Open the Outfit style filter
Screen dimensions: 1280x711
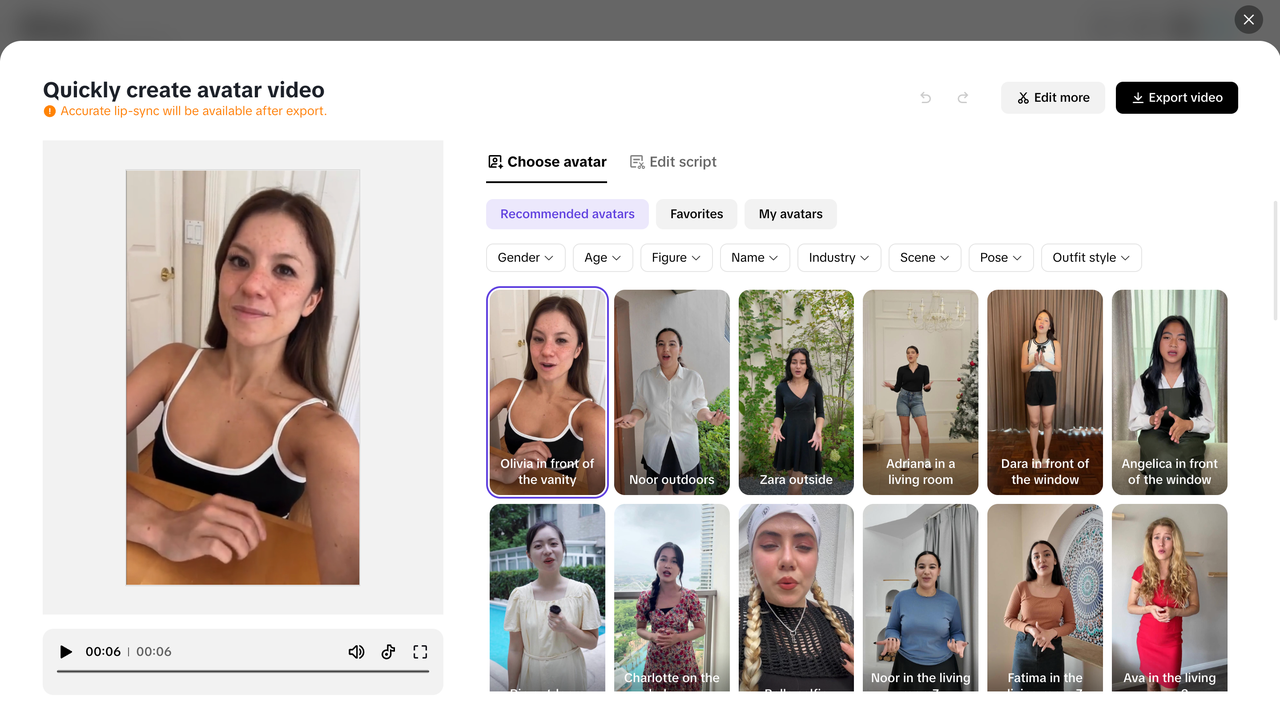[x=1090, y=257]
